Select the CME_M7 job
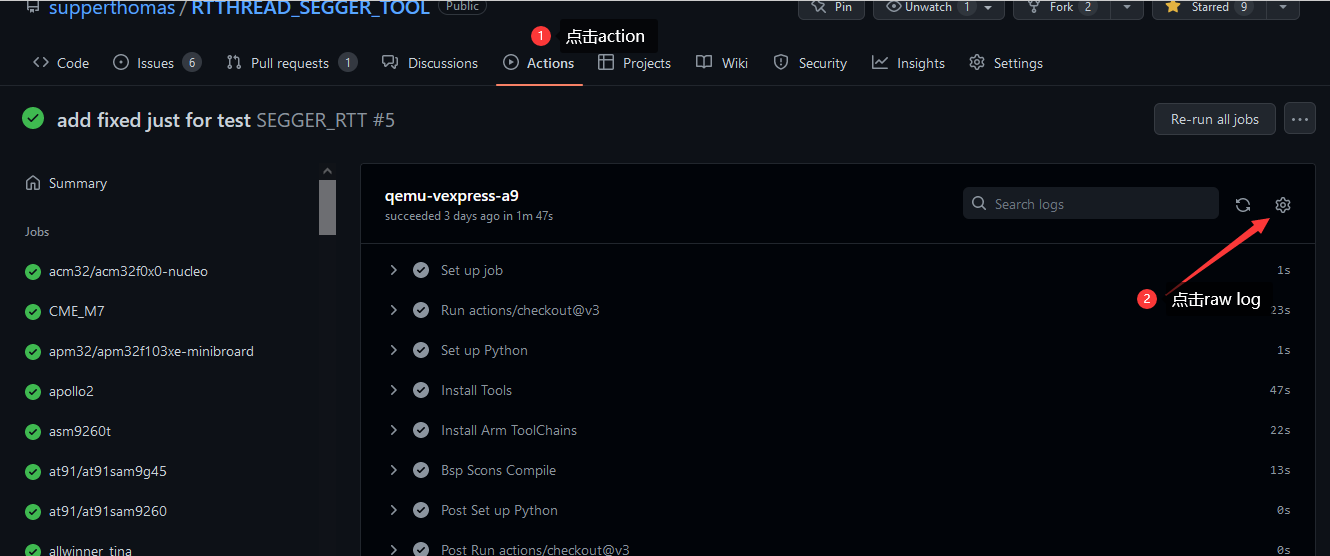Screen dimensions: 1330x556 [77, 311]
